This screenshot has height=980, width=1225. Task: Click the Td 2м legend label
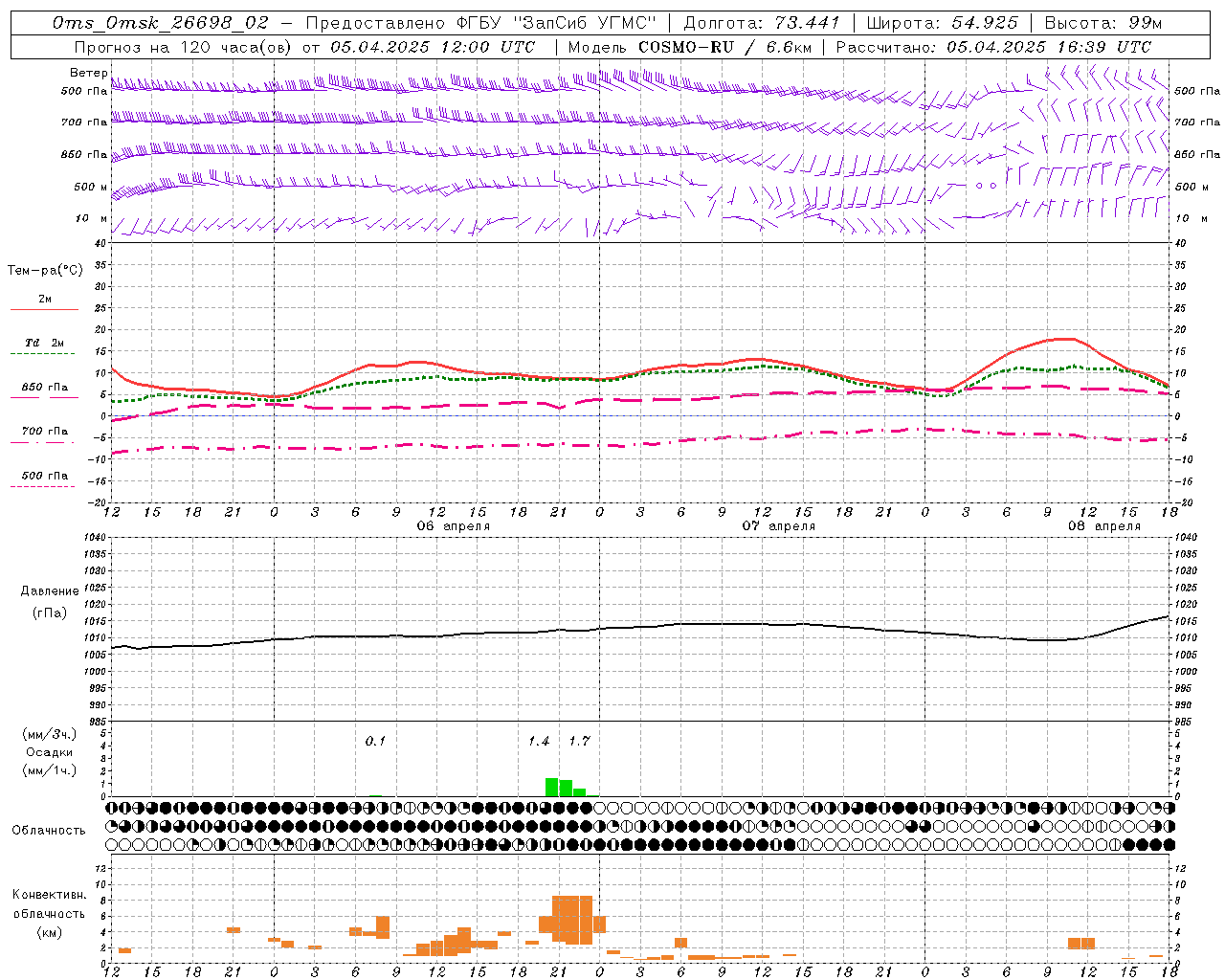point(45,343)
